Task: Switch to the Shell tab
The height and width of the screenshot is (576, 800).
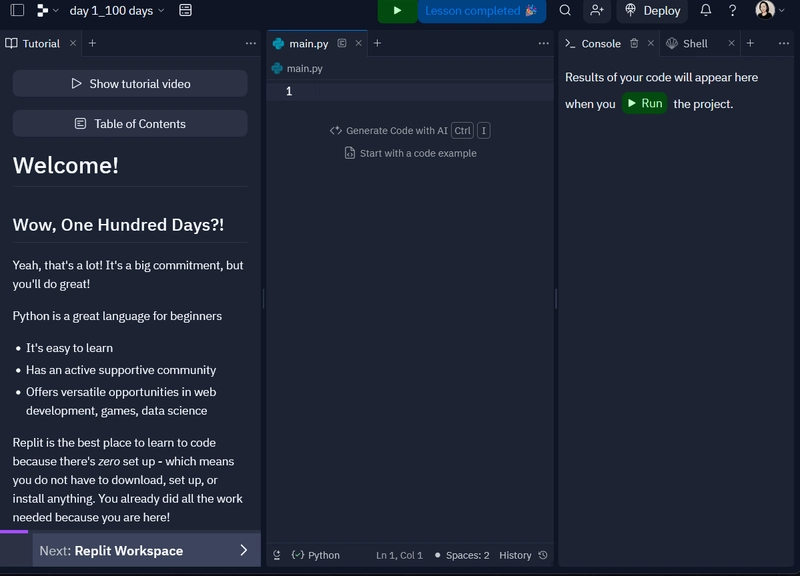Action: tap(687, 43)
